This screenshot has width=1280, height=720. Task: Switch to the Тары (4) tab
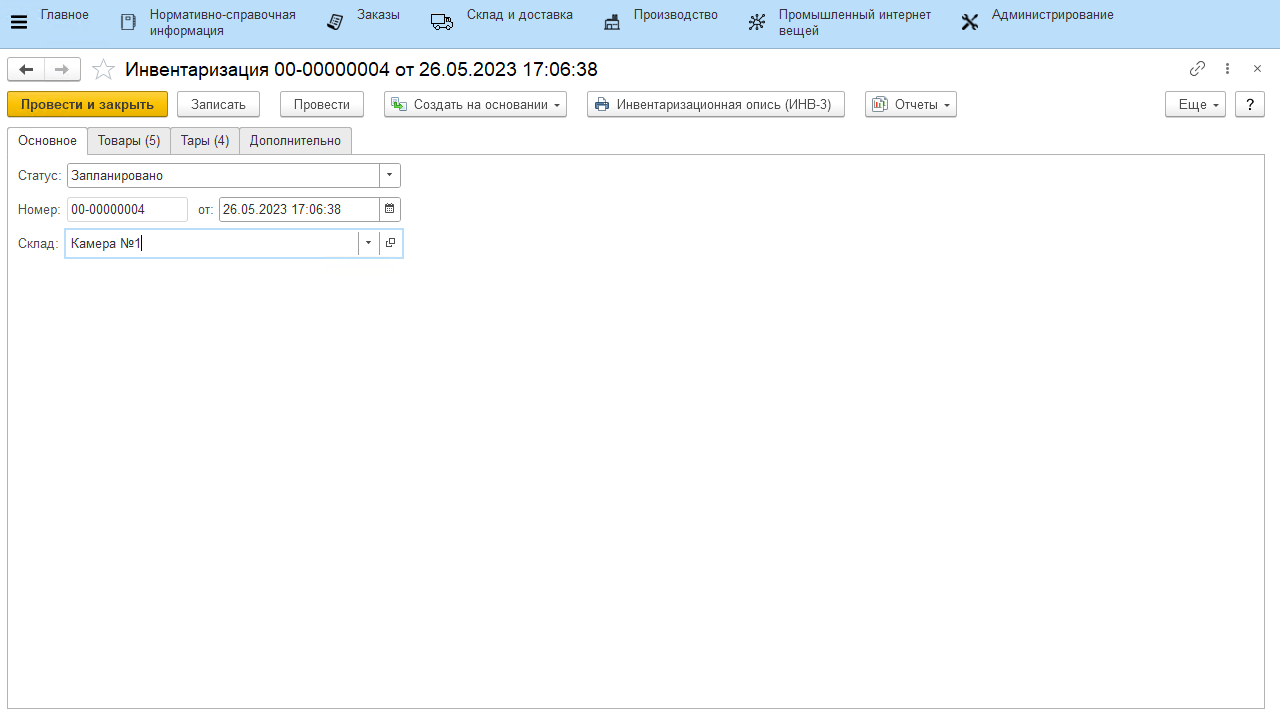[x=205, y=141]
